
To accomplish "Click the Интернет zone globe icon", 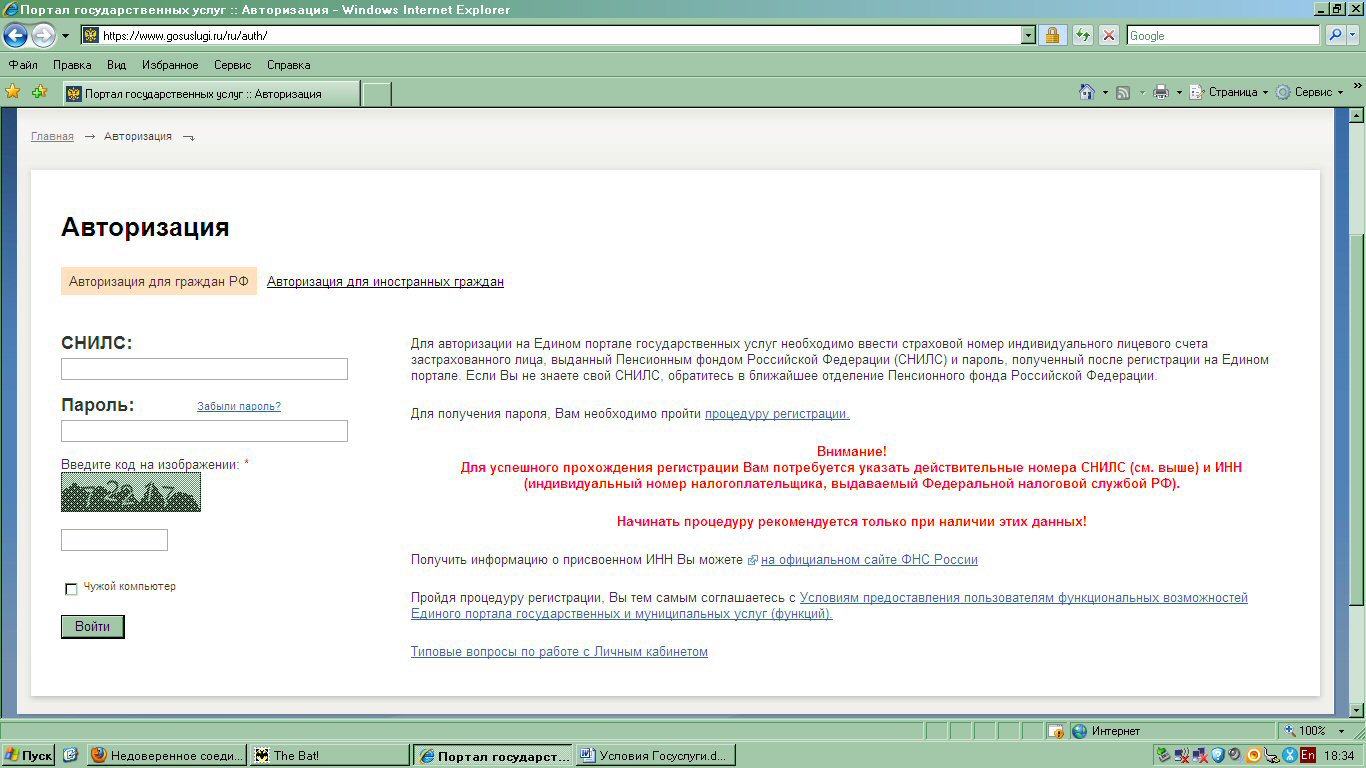I will click(1079, 731).
